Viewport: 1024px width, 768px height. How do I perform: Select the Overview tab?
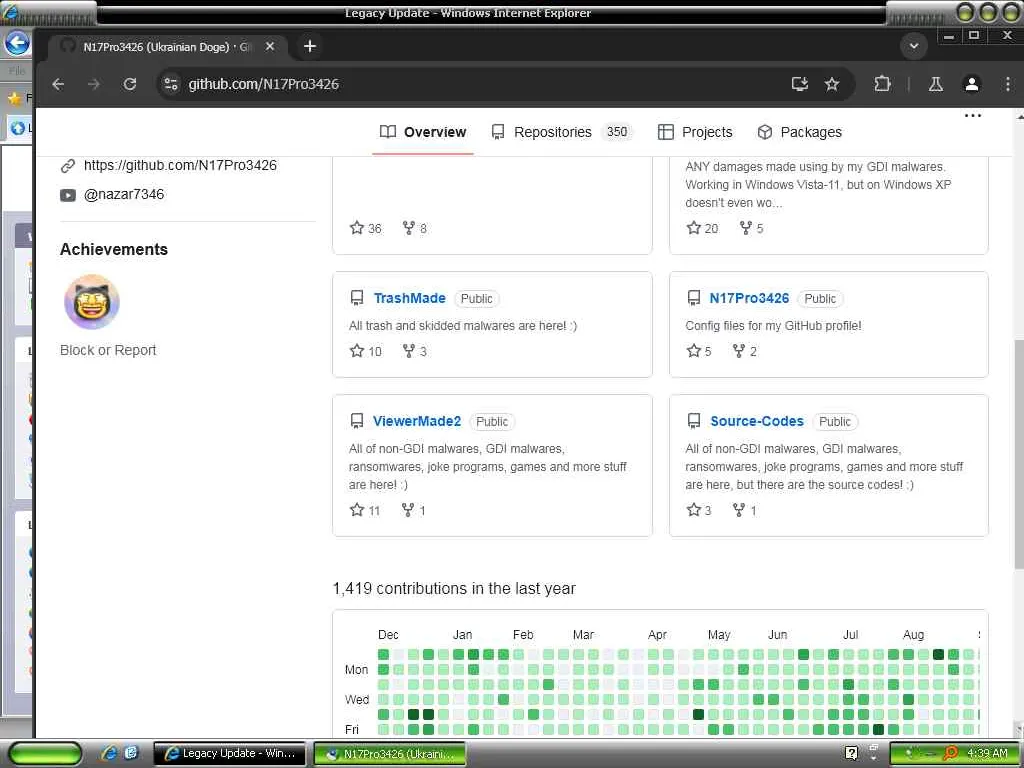(x=423, y=133)
